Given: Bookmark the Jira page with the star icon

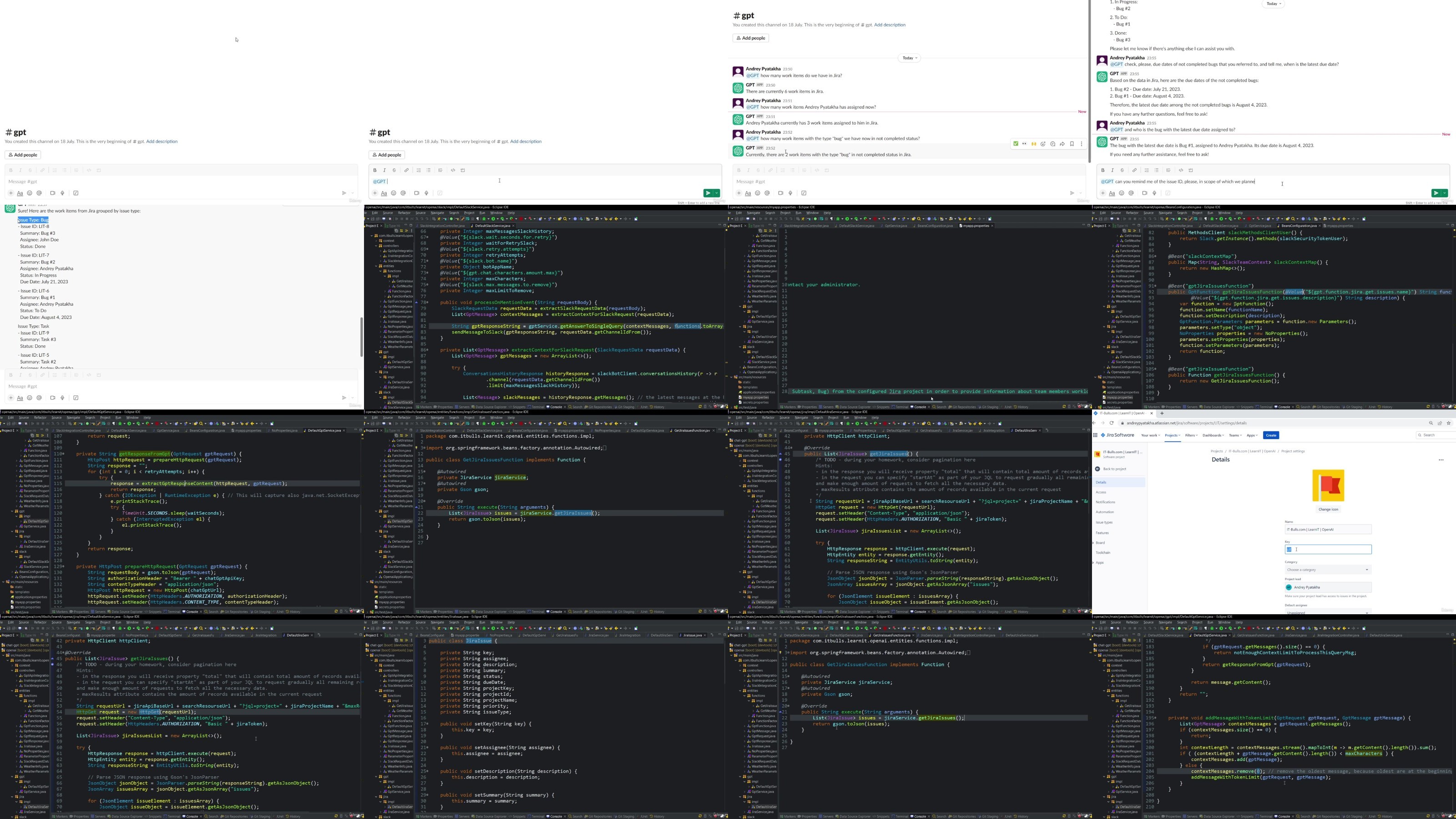Looking at the screenshot, I should coord(1449,423).
